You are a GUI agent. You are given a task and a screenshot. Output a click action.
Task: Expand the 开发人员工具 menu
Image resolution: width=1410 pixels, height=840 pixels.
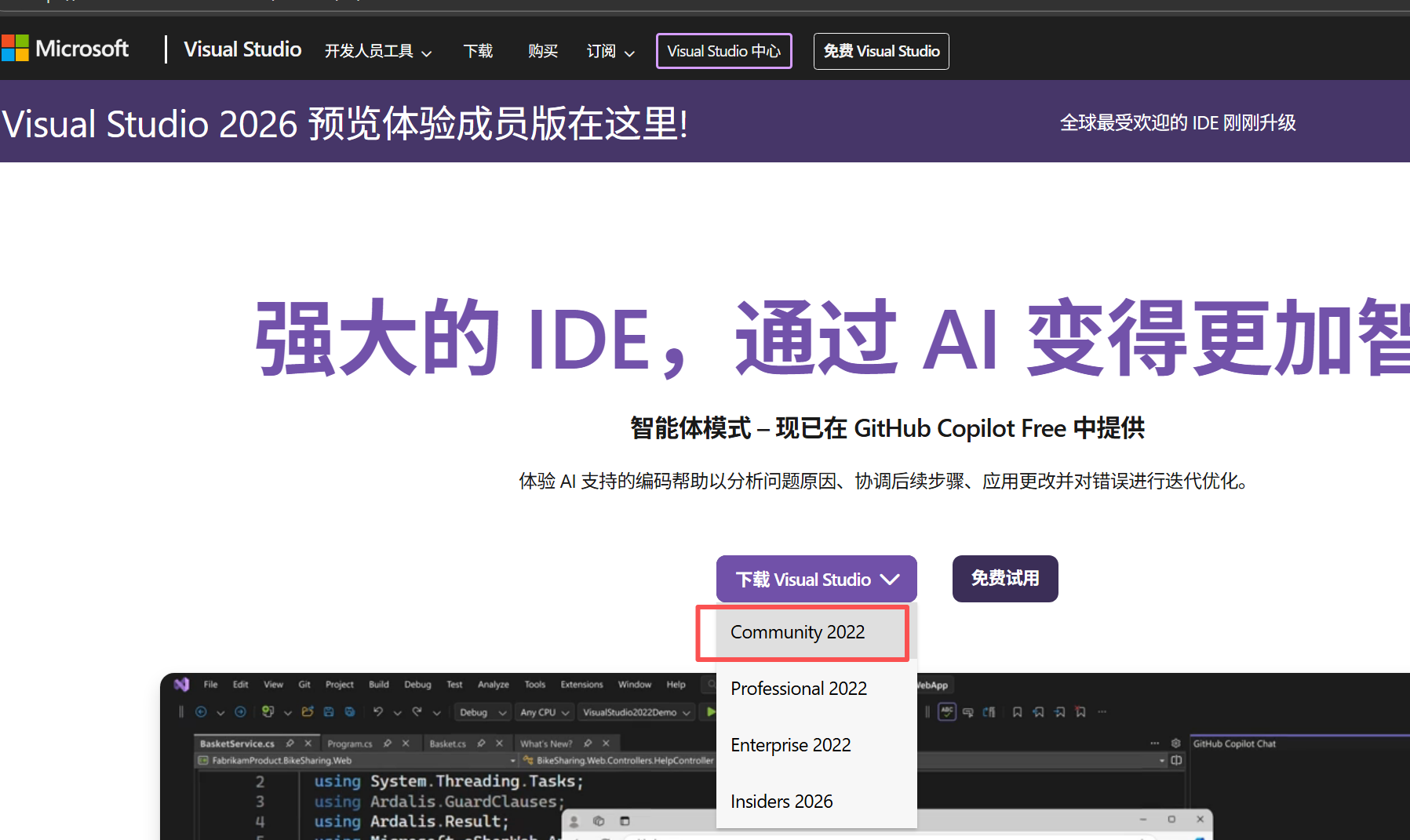point(378,52)
